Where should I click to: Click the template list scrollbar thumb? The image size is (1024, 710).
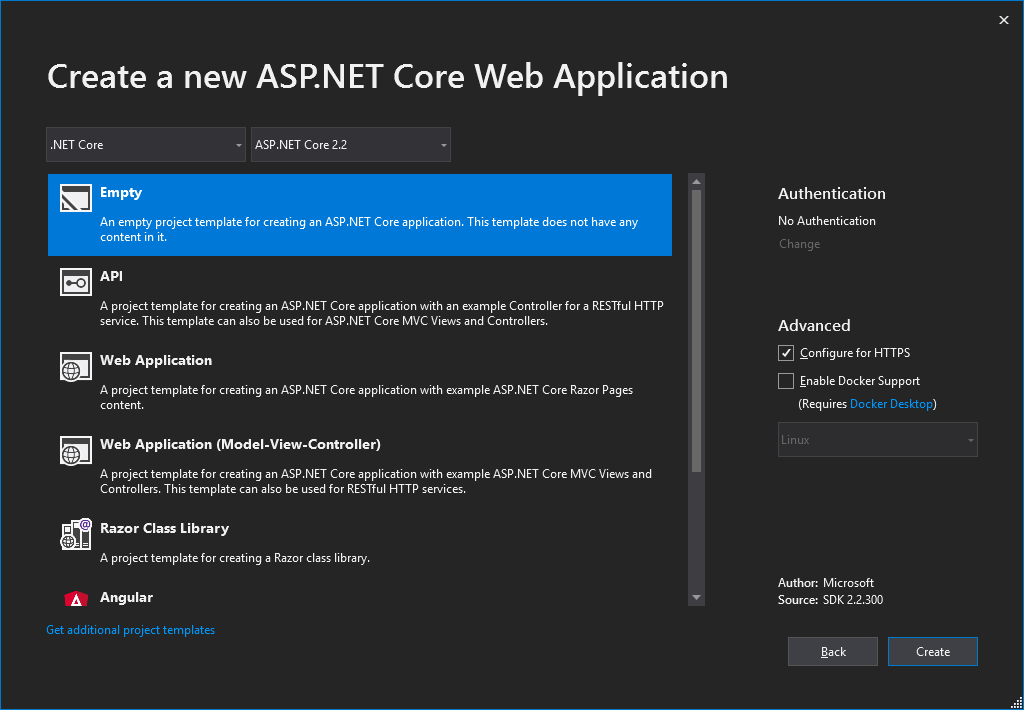click(x=697, y=330)
